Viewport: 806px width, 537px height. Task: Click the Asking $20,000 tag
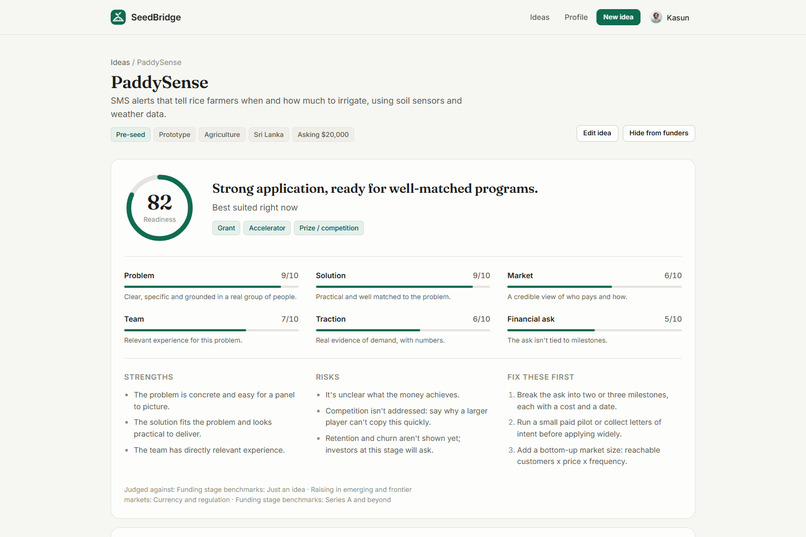coord(323,135)
